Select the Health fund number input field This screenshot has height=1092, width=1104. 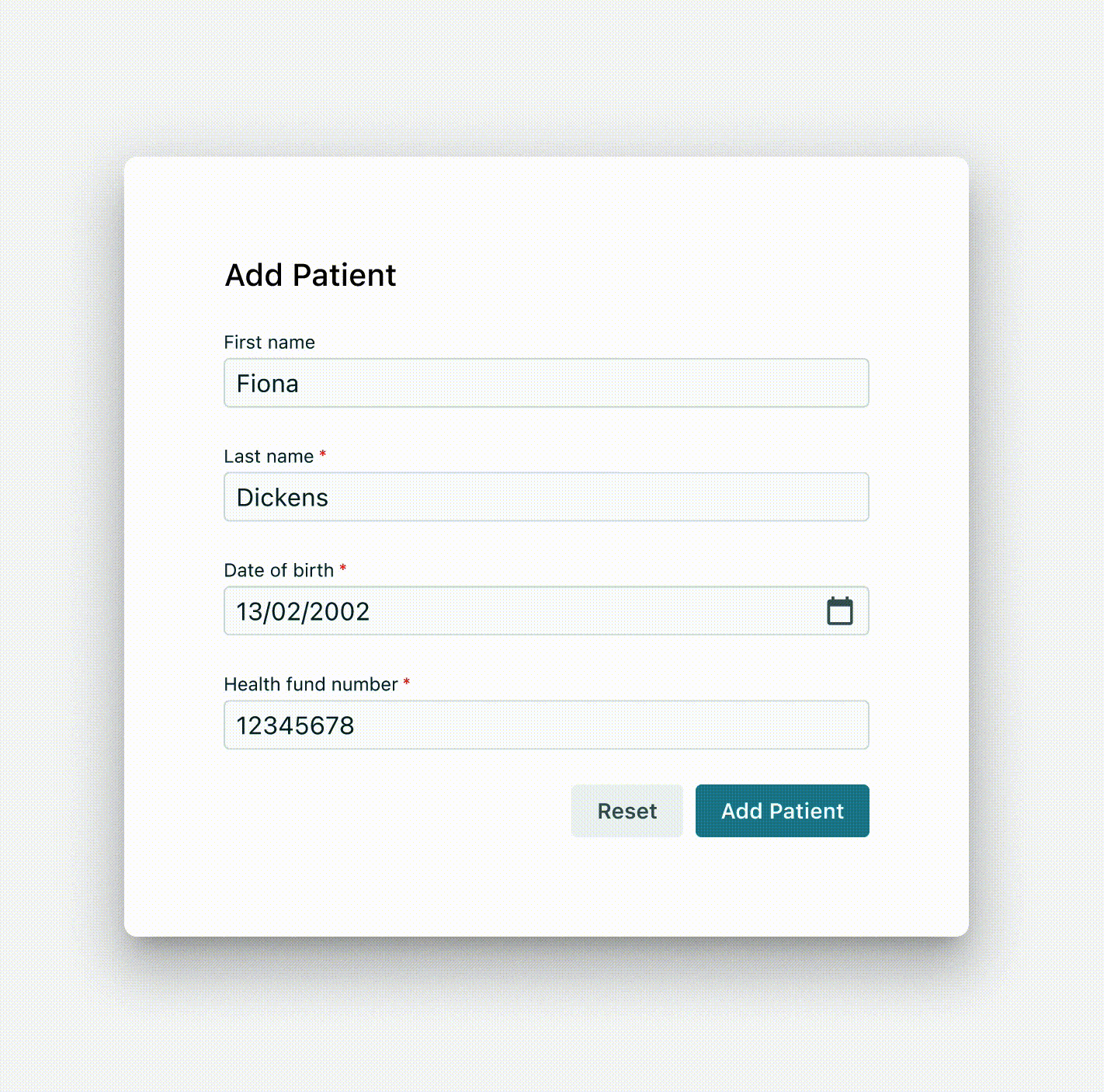546,725
